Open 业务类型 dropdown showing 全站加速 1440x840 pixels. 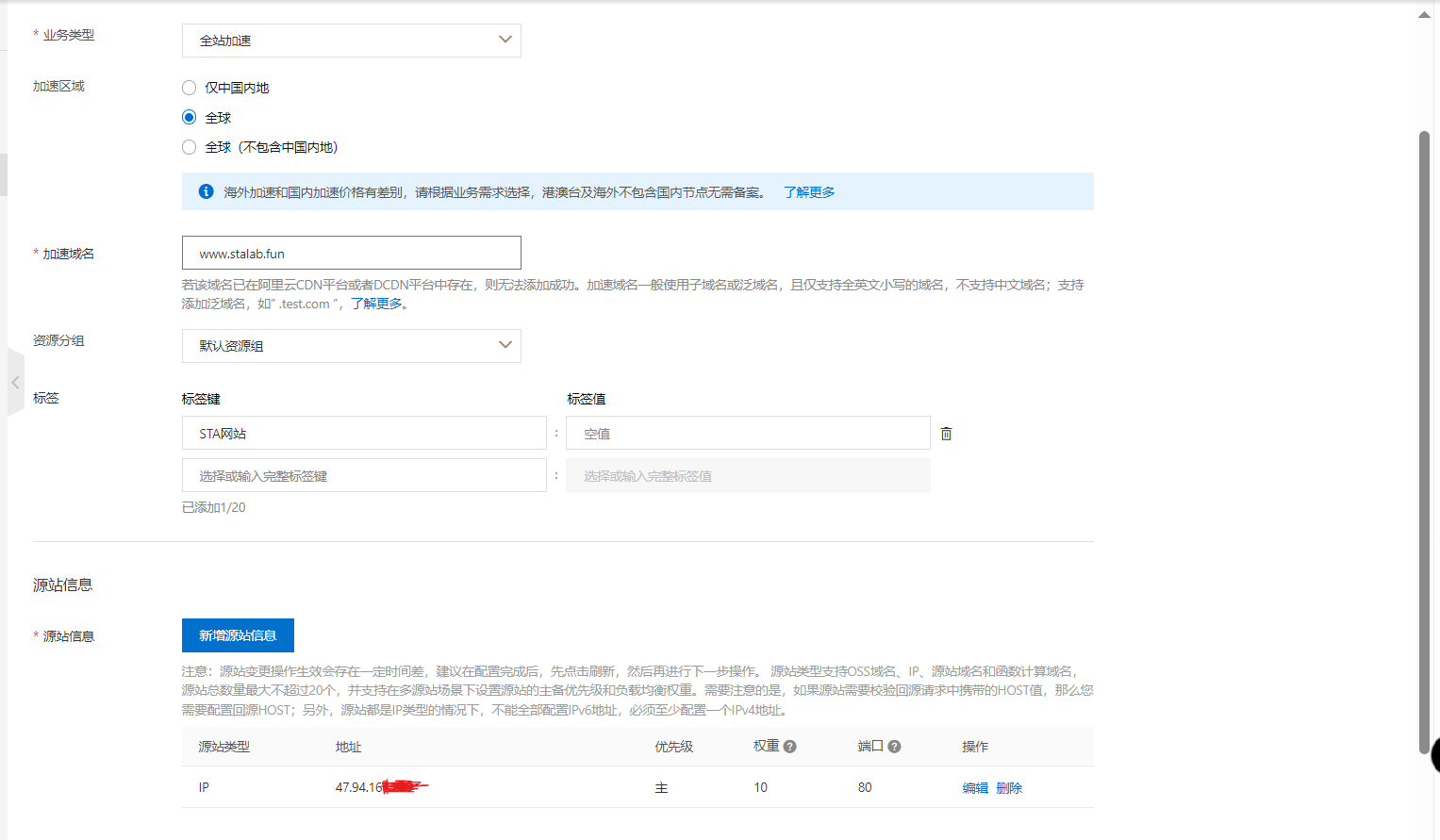tap(351, 41)
